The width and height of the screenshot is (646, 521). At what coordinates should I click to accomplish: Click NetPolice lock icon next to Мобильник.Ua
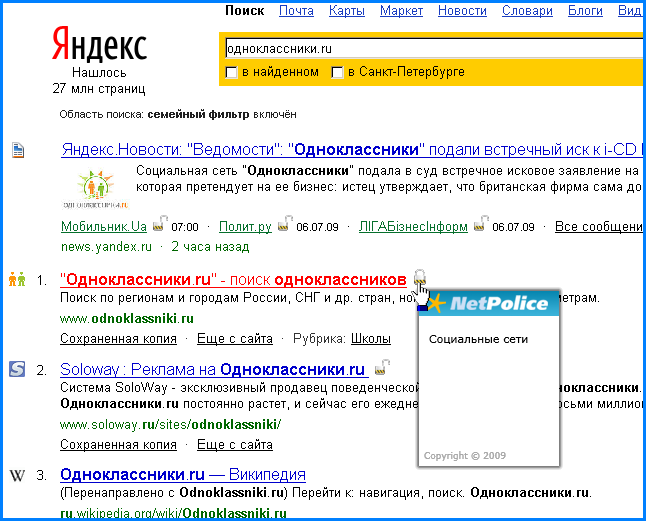pyautogui.click(x=161, y=223)
